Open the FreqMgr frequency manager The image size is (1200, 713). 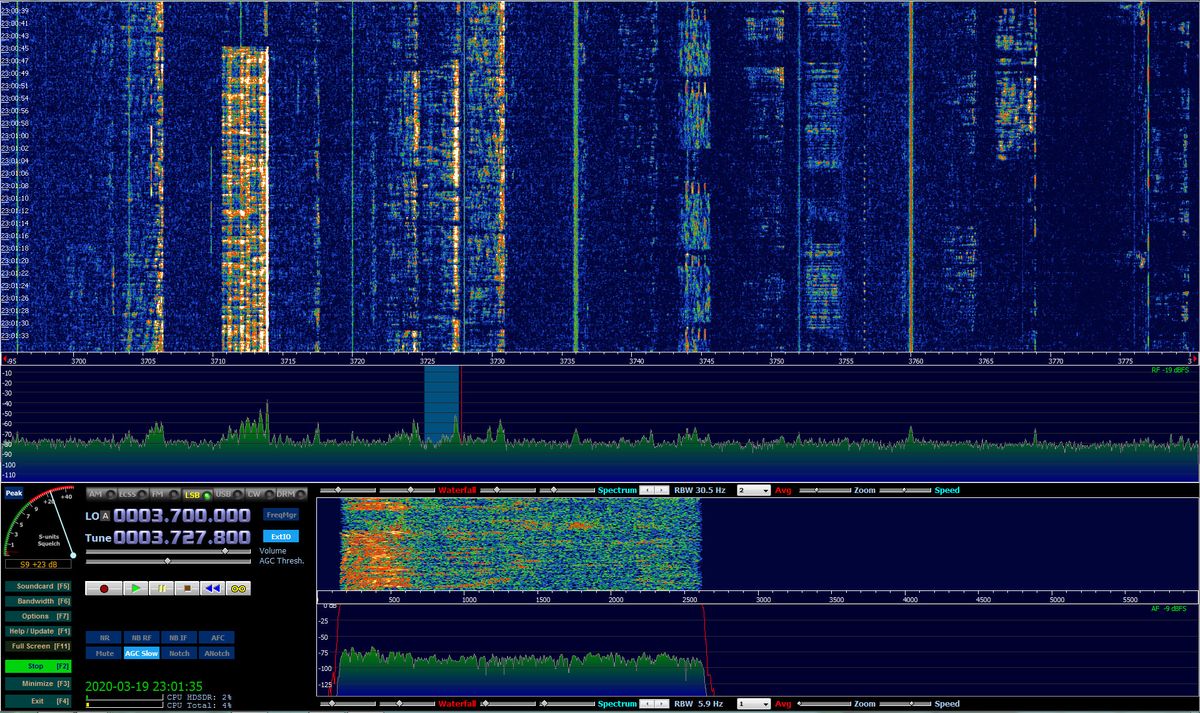coord(281,514)
